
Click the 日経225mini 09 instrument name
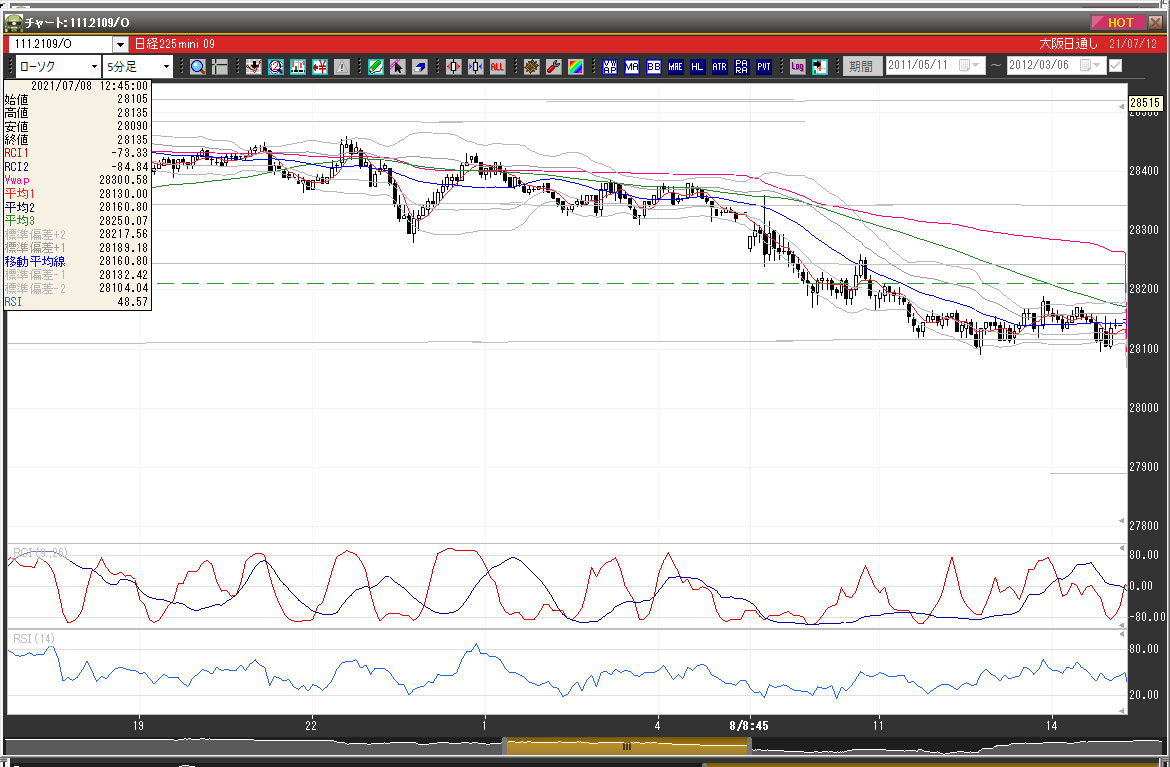tap(174, 44)
